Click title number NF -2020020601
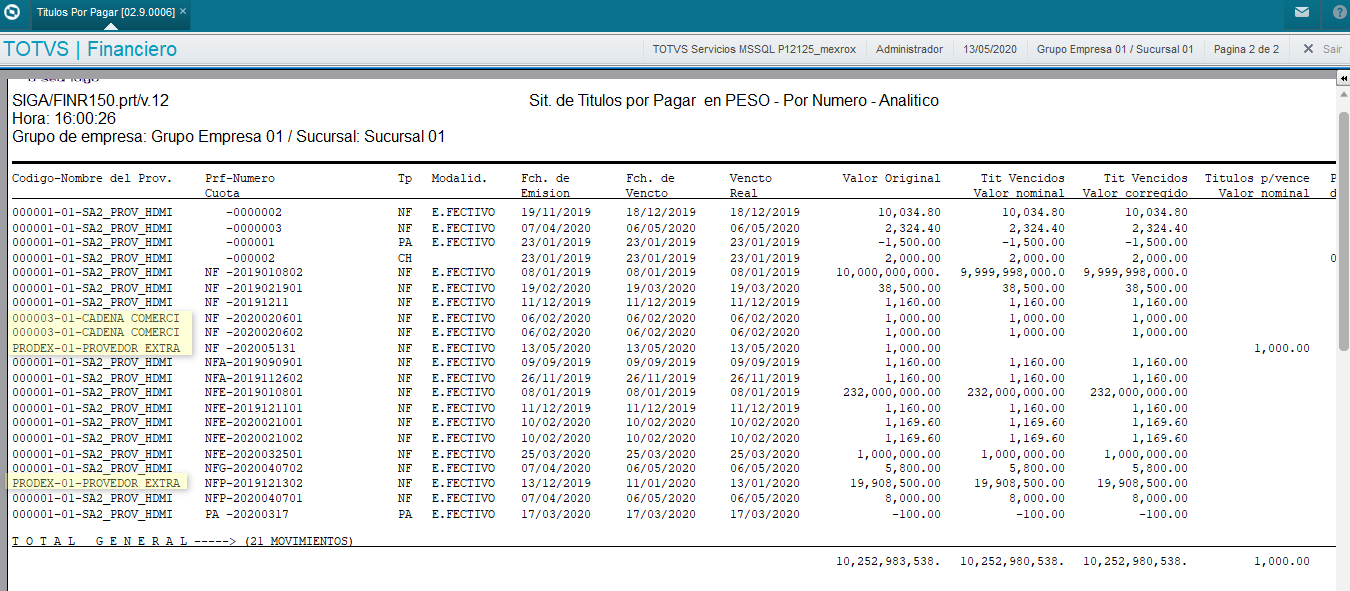 tap(254, 318)
